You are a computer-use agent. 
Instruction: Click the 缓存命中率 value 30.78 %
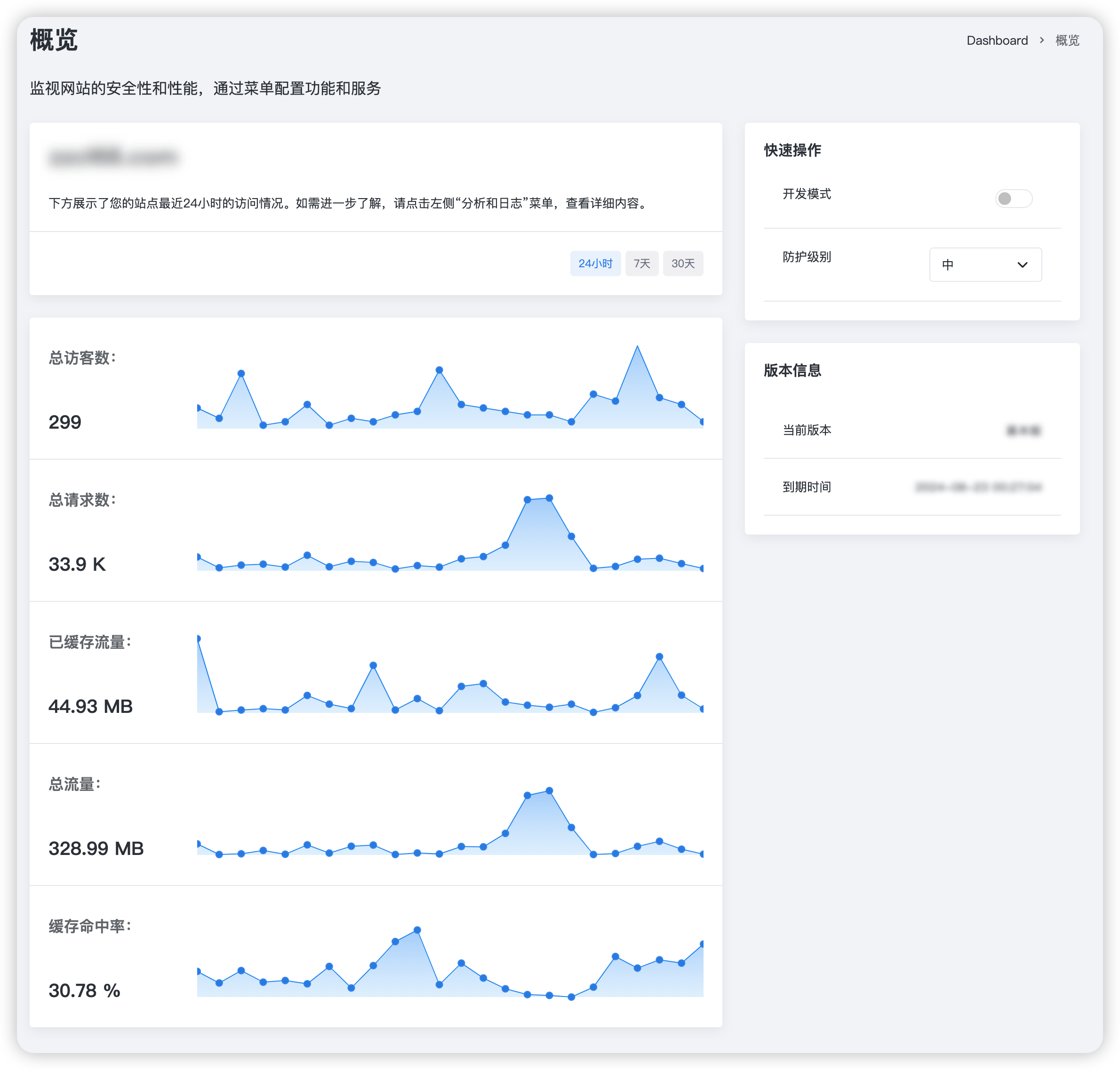coord(84,990)
